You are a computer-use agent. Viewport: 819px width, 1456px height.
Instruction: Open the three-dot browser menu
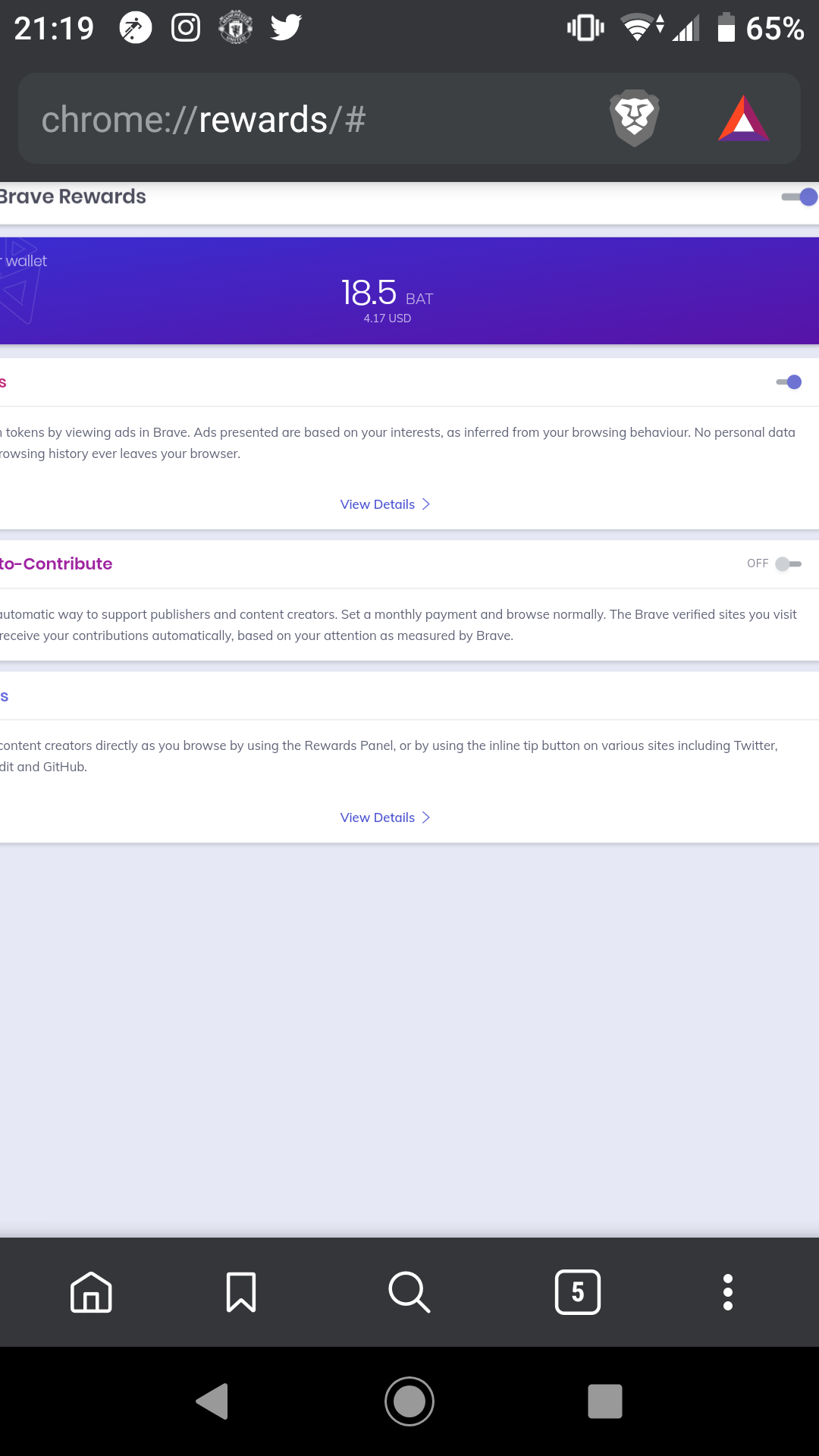coord(728,1292)
